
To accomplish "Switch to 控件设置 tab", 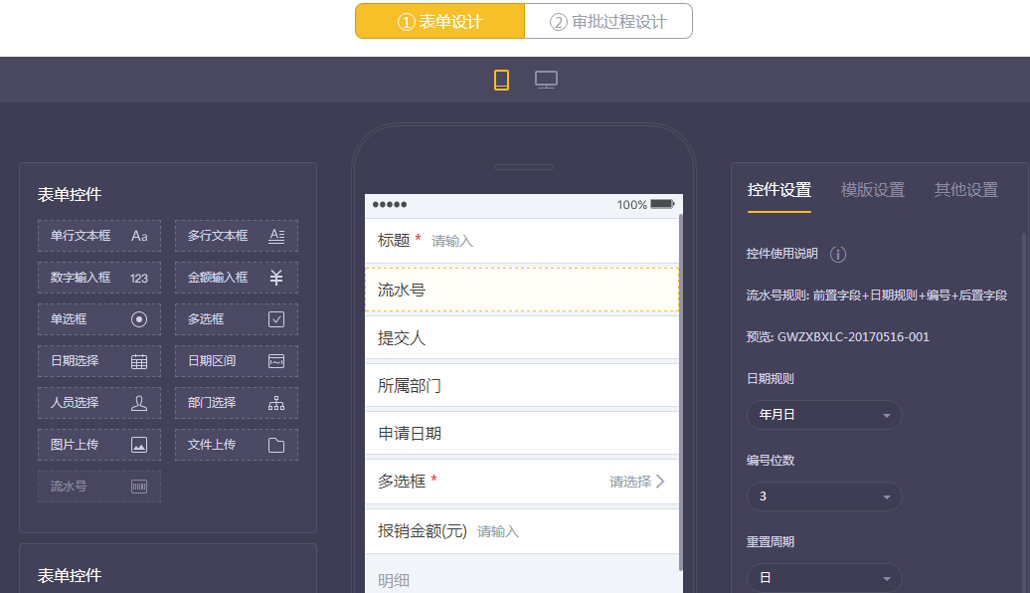I will pos(779,190).
